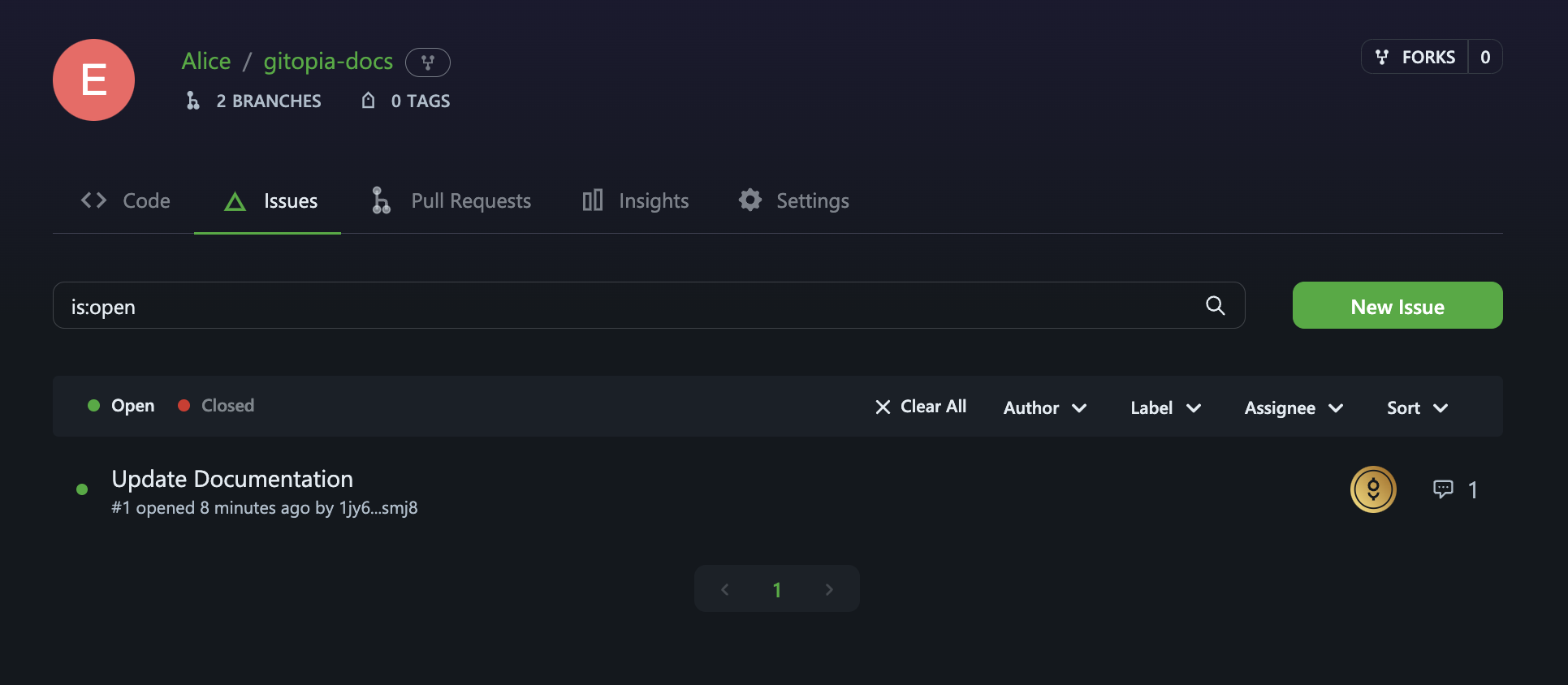Open the Update Documentation issue link
Screen dimensions: 1568x685
click(232, 479)
